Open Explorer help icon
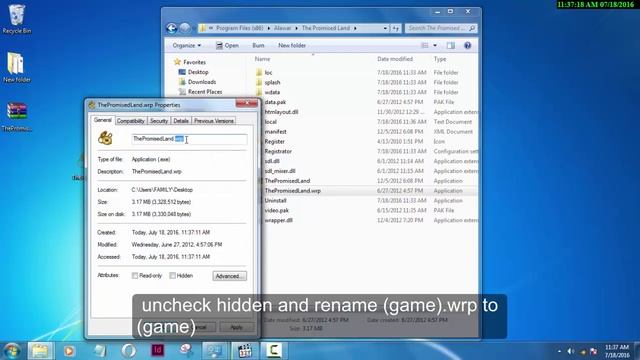This screenshot has width=640, height=360. click(467, 45)
